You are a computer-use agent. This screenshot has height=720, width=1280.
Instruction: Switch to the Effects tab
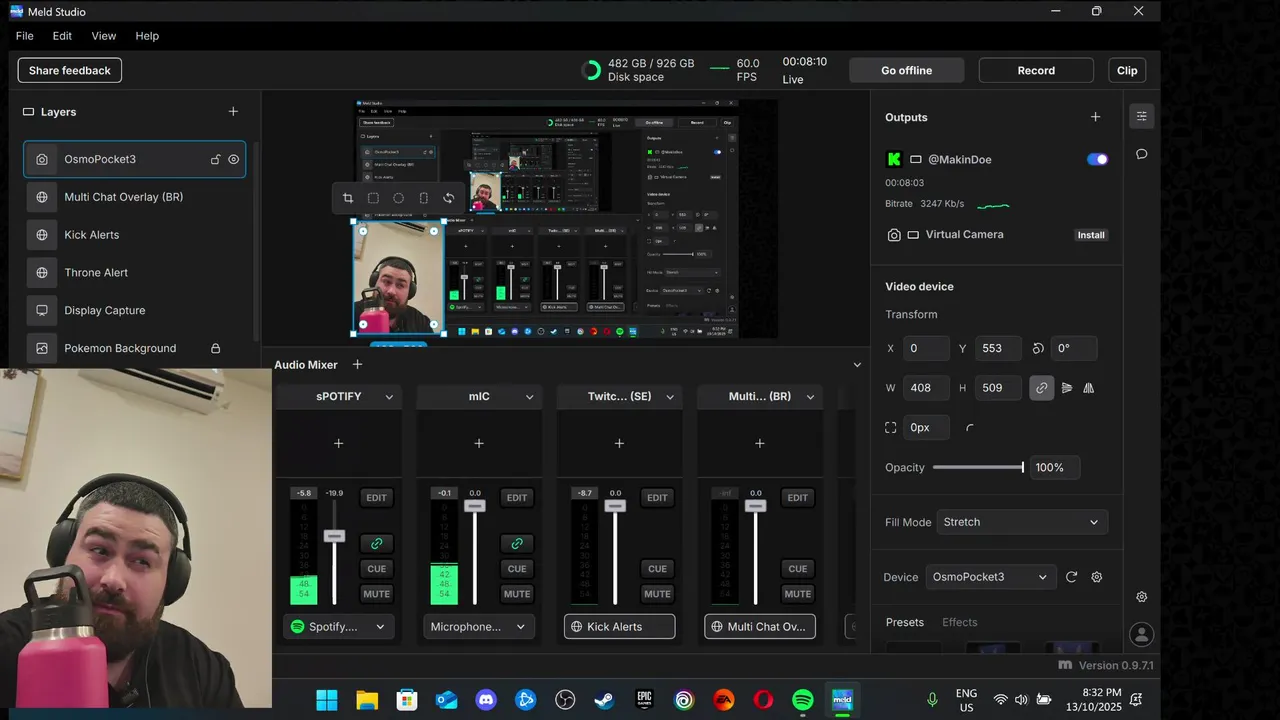point(959,622)
